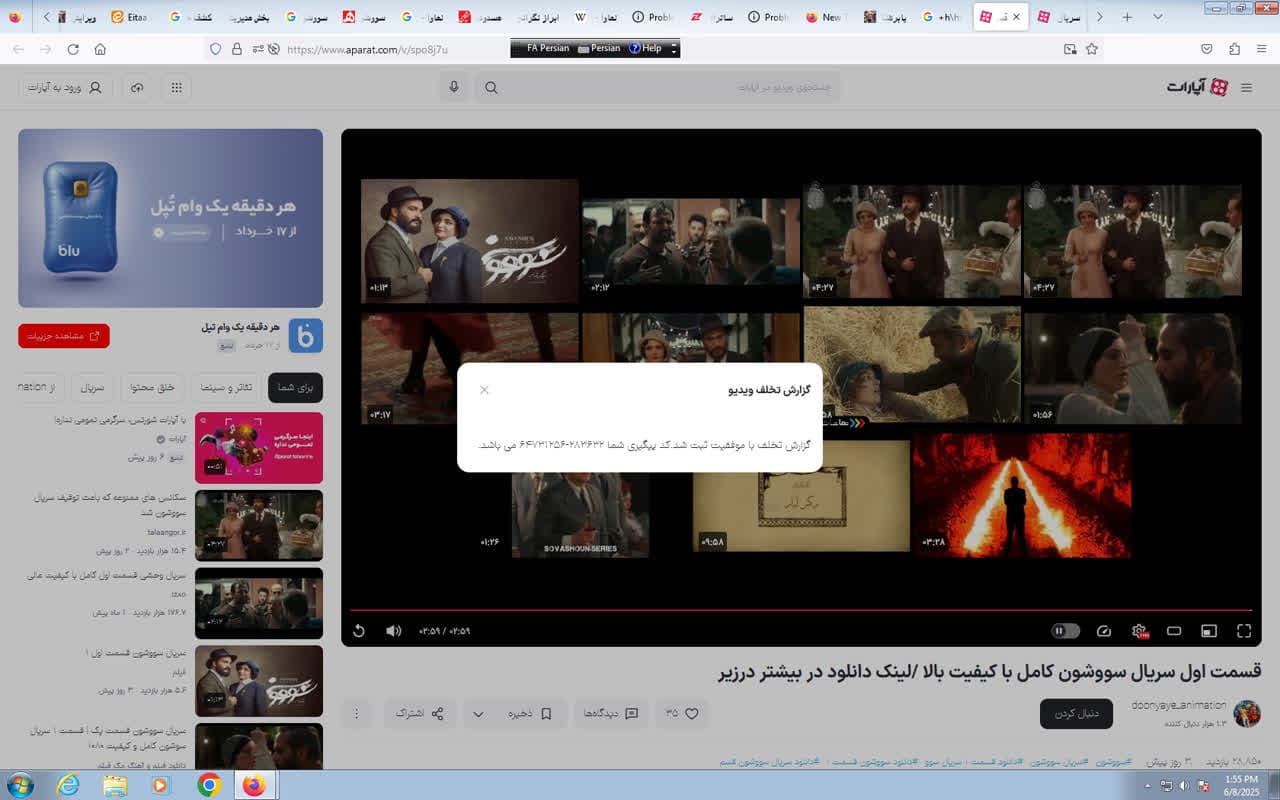Select the برای شما category tab
Screen dimensions: 1280x800
click(x=295, y=387)
